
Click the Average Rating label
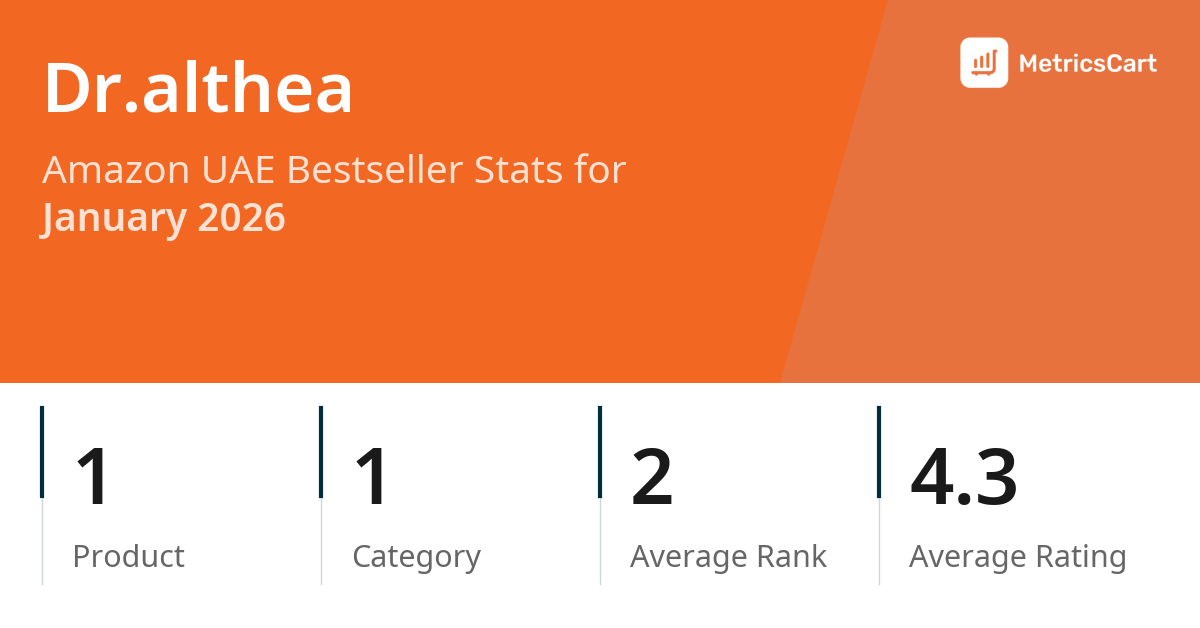[x=1017, y=556]
